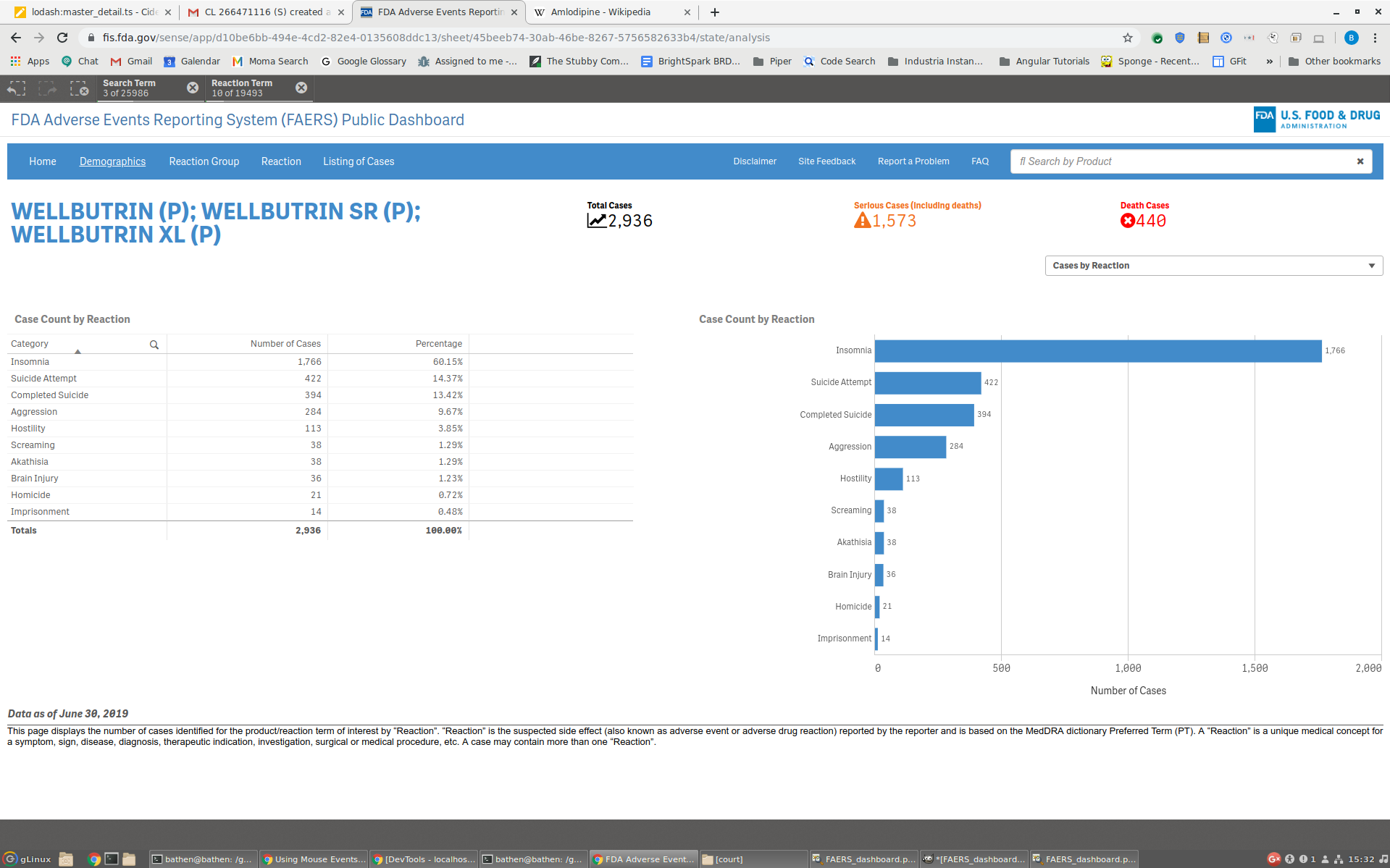Click the Report a Problem link
This screenshot has width=1390, height=868.
click(x=913, y=161)
